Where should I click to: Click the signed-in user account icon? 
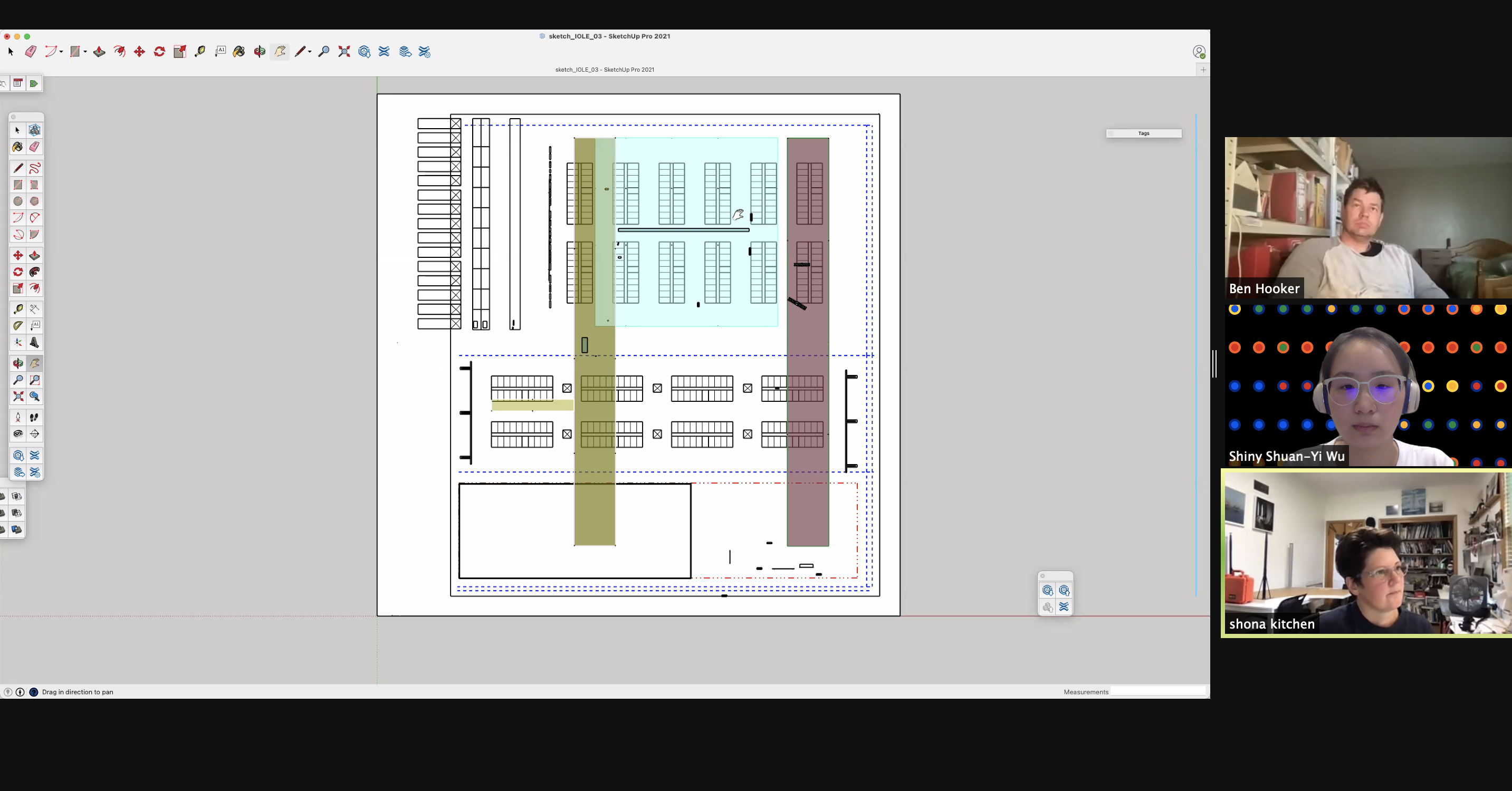point(1199,52)
